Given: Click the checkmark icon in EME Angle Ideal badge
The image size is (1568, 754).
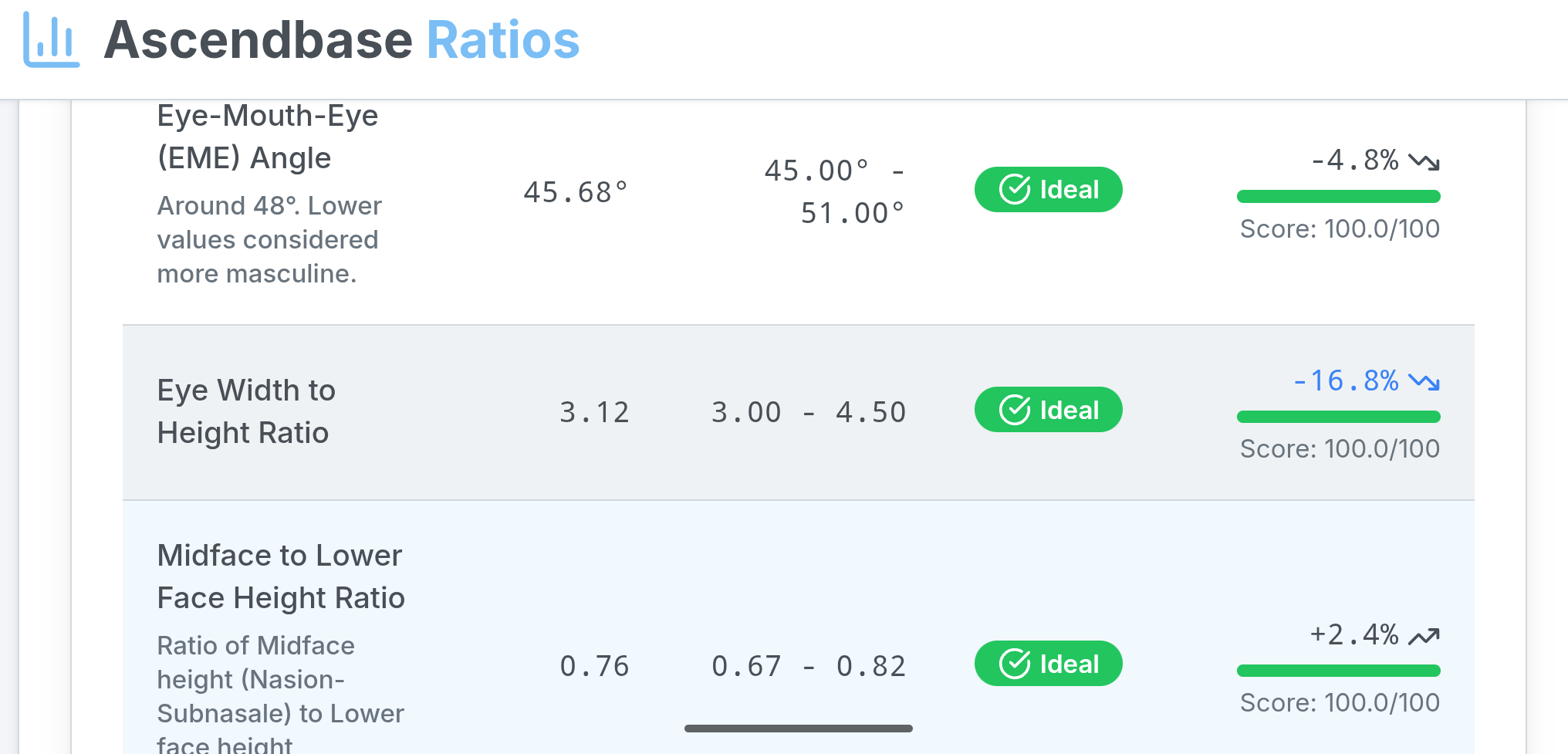Looking at the screenshot, I should (x=1015, y=190).
